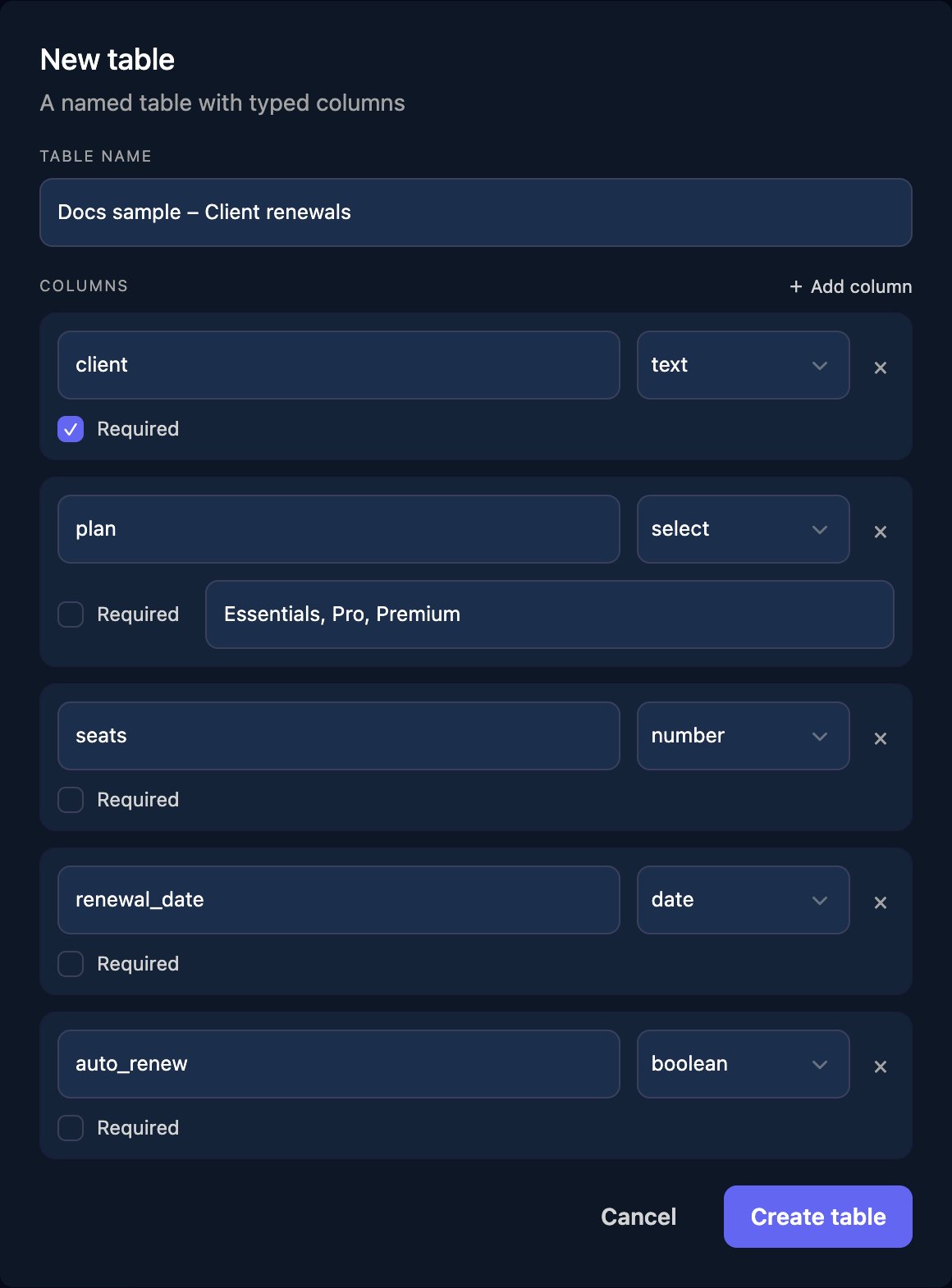952x1288 pixels.
Task: Open the date type dropdown for renewal_date
Action: pyautogui.click(x=744, y=900)
